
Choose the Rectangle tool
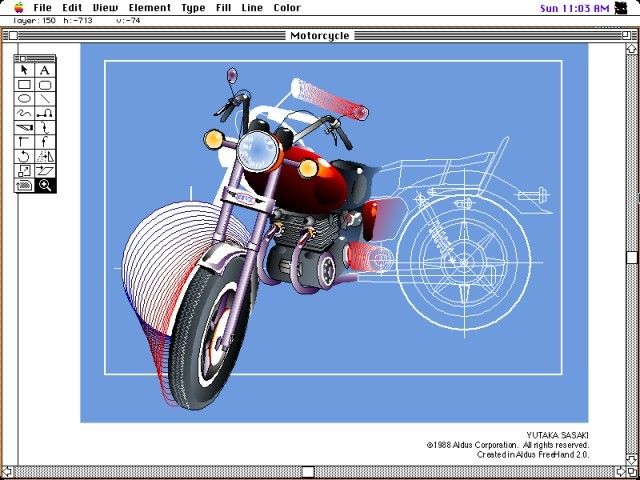[x=25, y=85]
